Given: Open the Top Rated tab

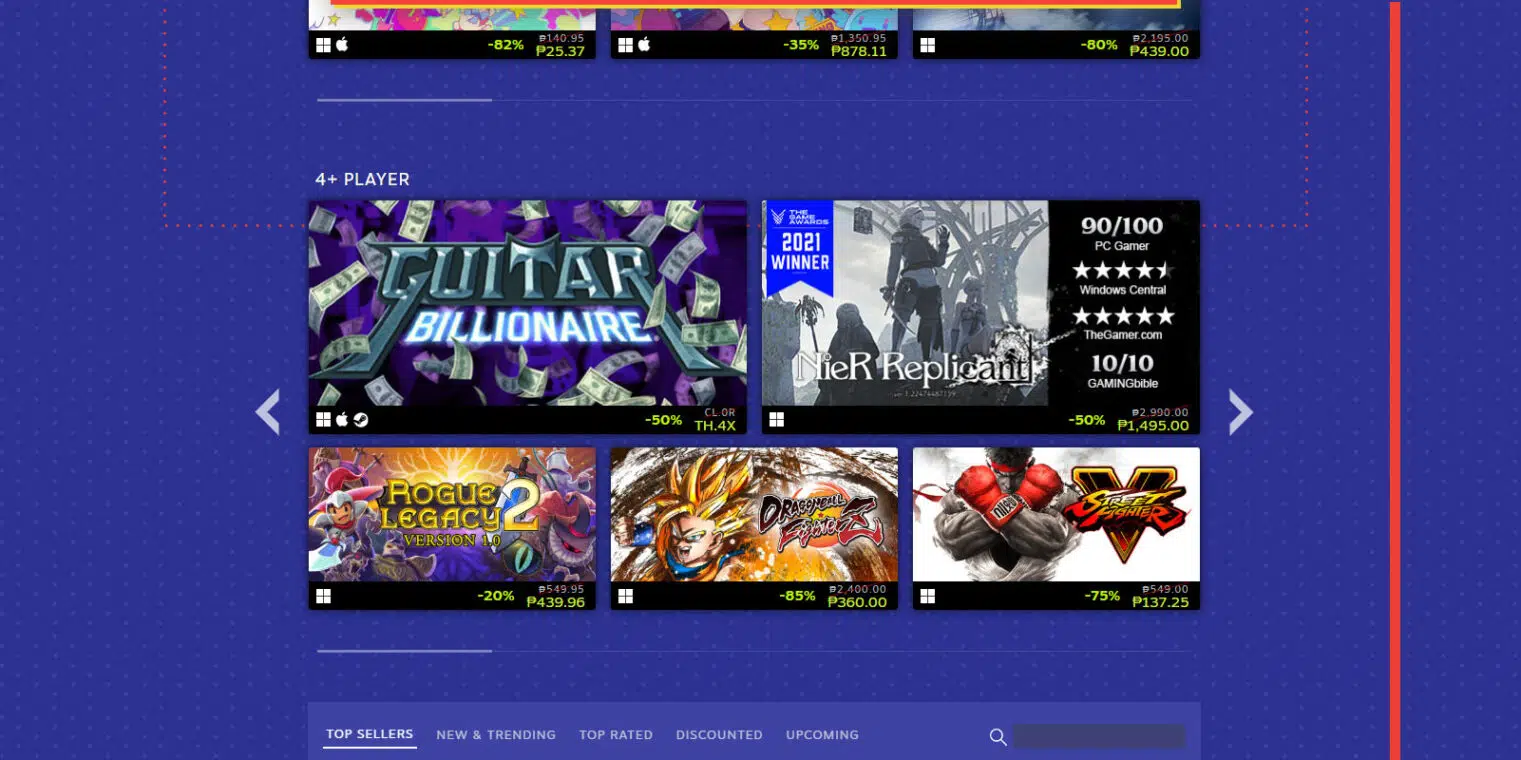Looking at the screenshot, I should 616,735.
